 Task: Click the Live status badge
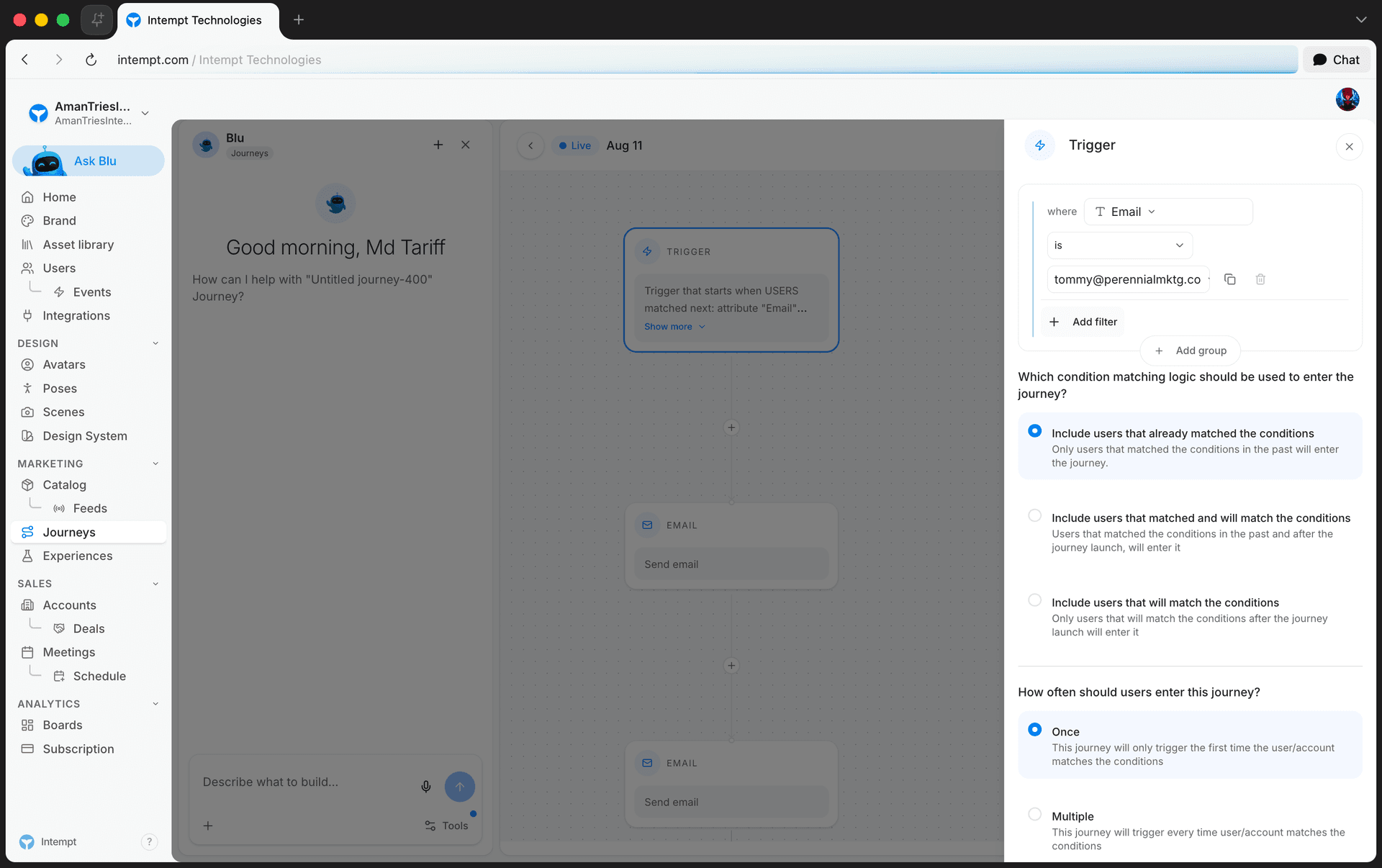tap(575, 145)
